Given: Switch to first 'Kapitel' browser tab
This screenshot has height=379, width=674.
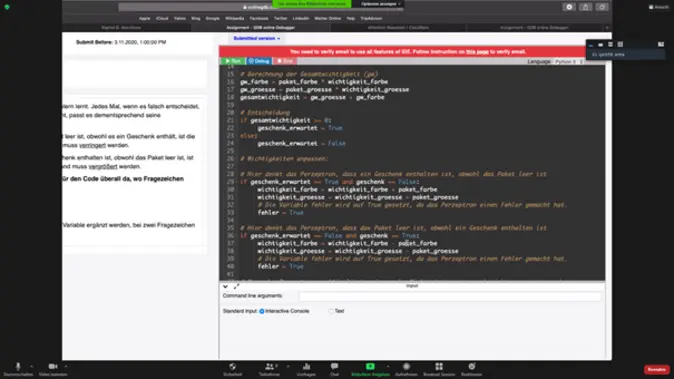Looking at the screenshot, I should pyautogui.click(x=121, y=28).
